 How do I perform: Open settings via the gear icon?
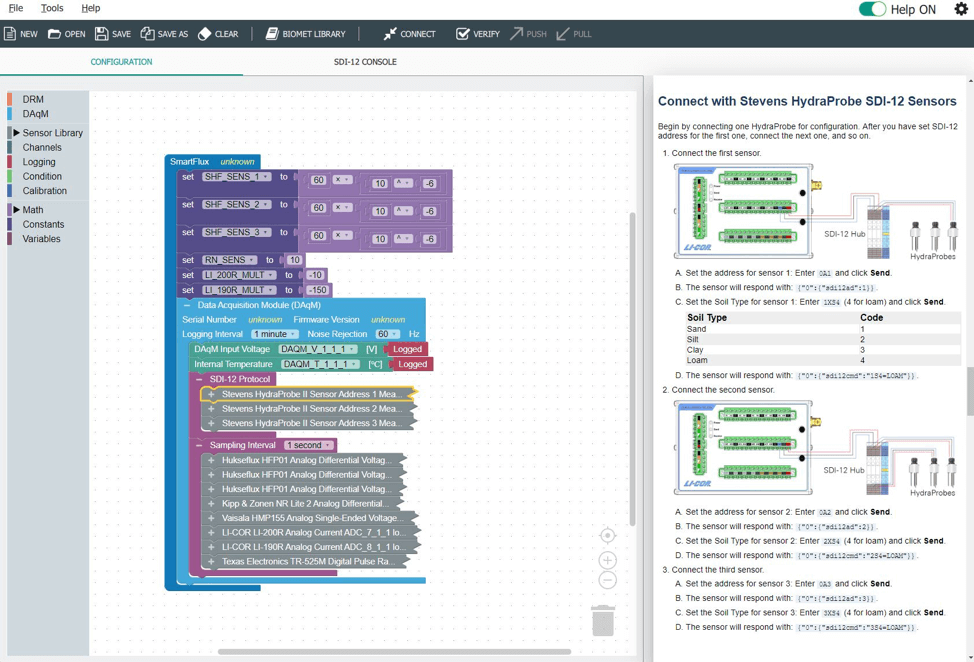(x=961, y=9)
